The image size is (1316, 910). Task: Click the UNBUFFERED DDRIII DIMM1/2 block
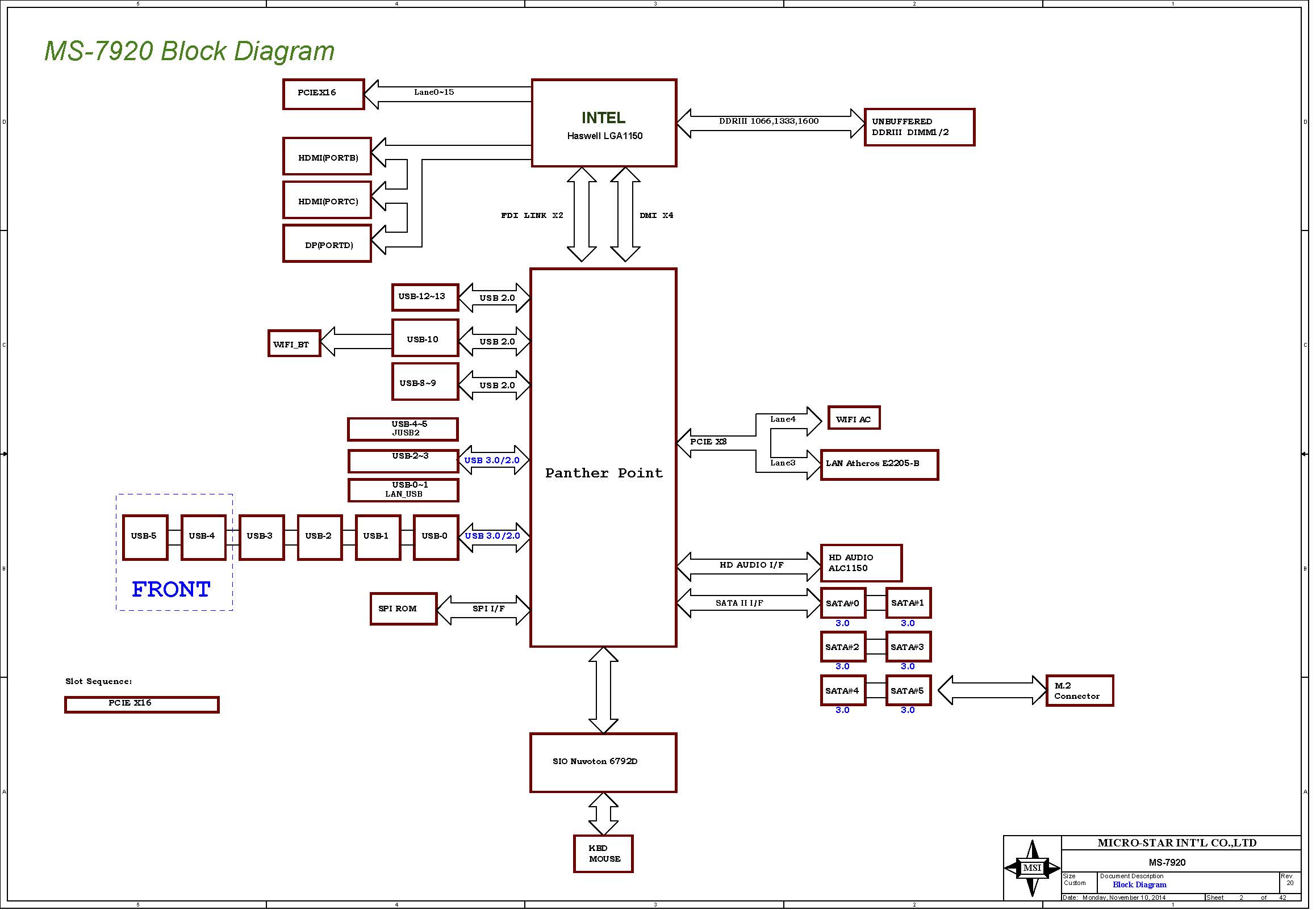coord(920,127)
